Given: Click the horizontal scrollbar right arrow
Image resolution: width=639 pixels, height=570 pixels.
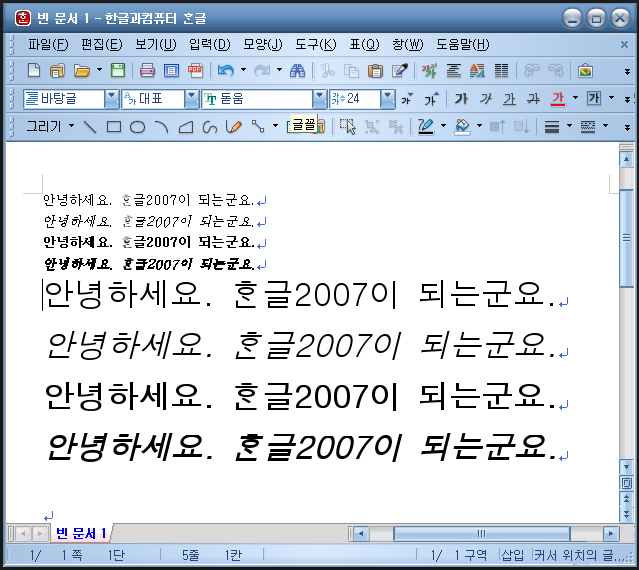Looking at the screenshot, I should tap(610, 533).
